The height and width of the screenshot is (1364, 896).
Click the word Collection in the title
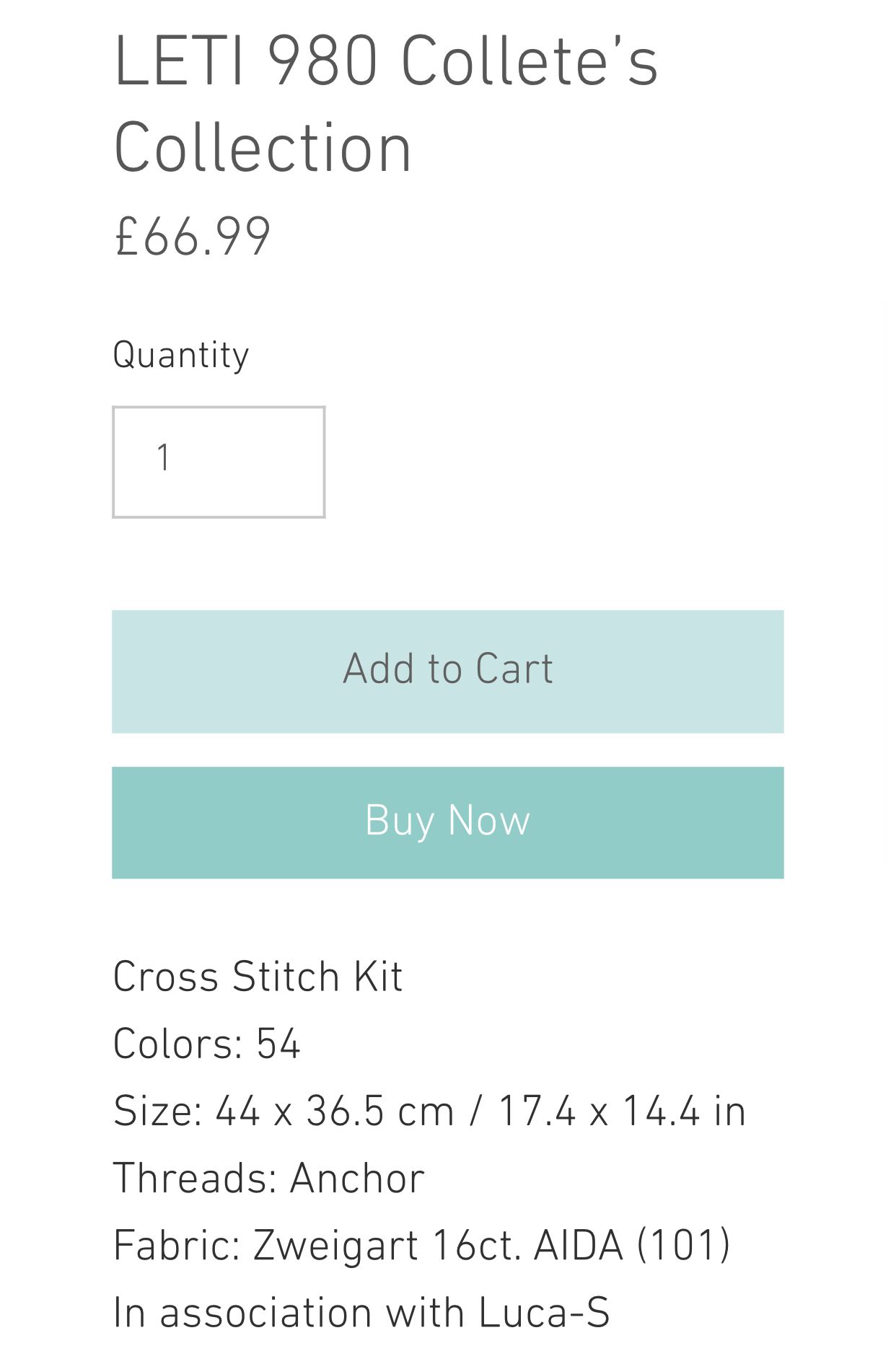click(x=263, y=149)
